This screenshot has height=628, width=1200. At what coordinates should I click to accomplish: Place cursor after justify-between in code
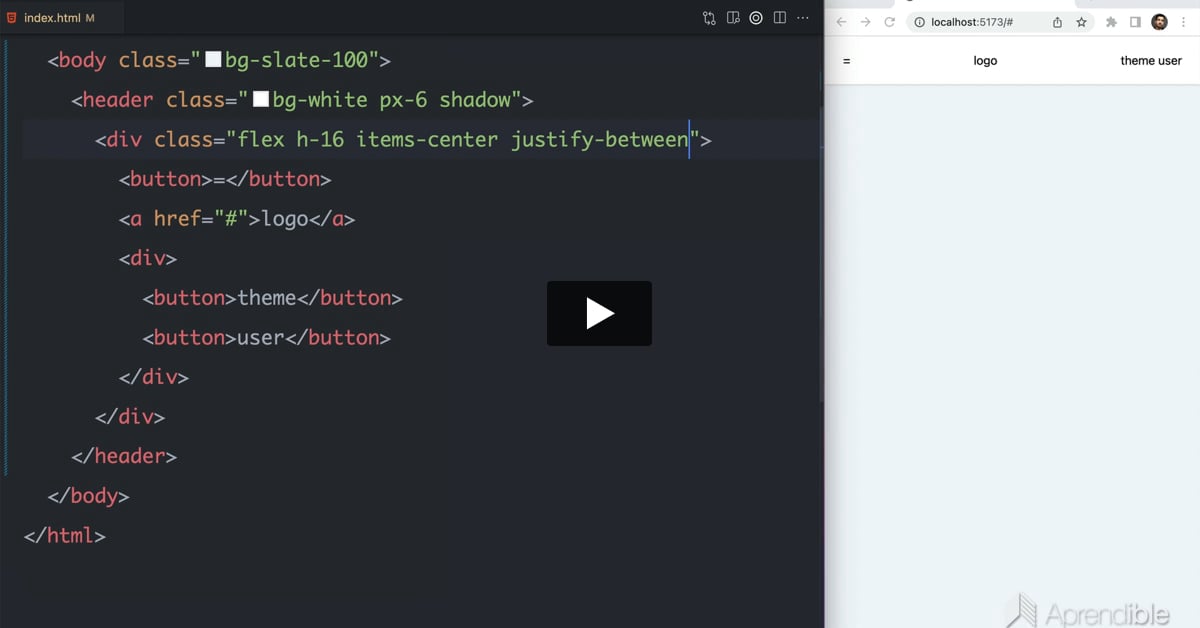[x=689, y=140]
